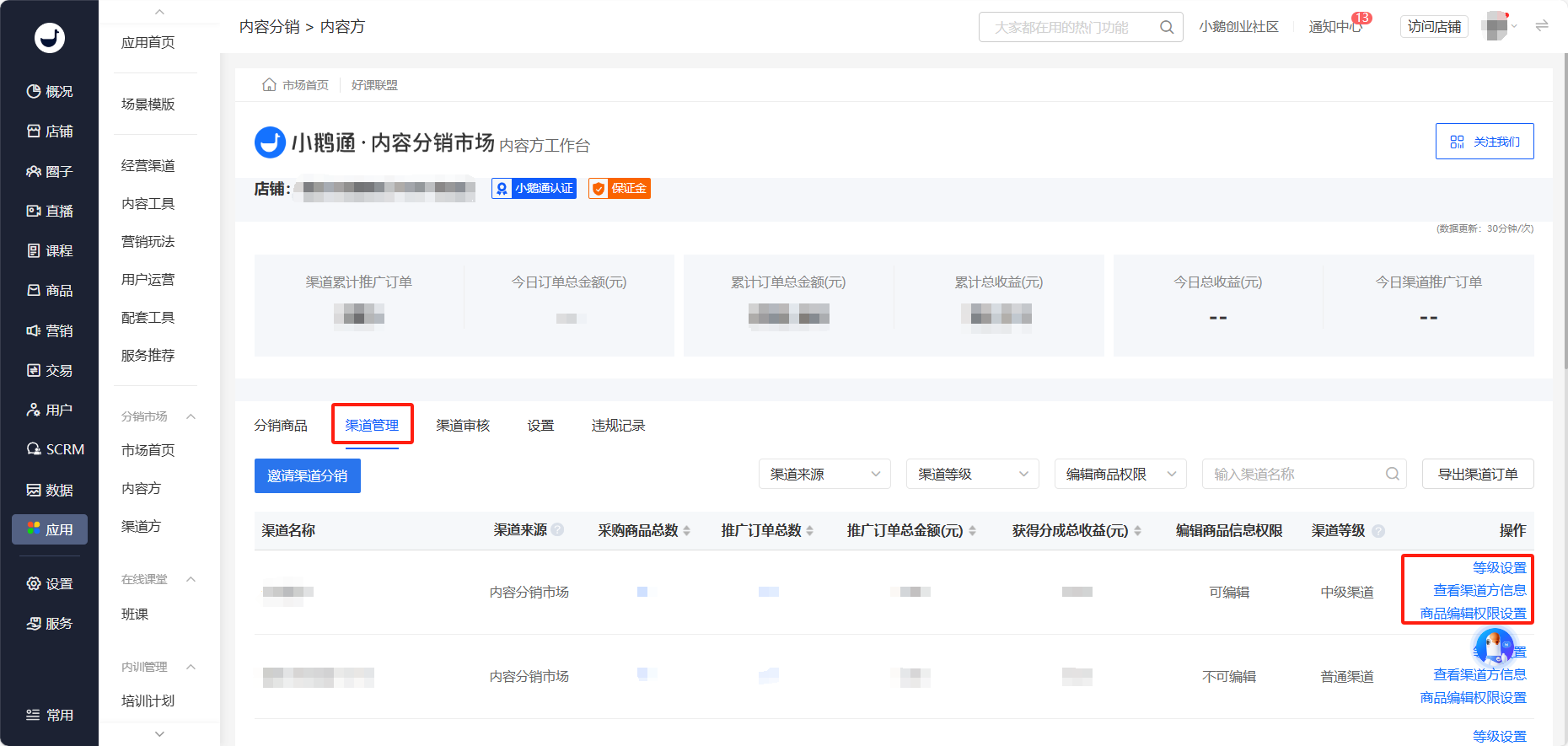Image resolution: width=1568 pixels, height=746 pixels.
Task: Open the 渠道来源 filter dropdown
Action: click(824, 474)
